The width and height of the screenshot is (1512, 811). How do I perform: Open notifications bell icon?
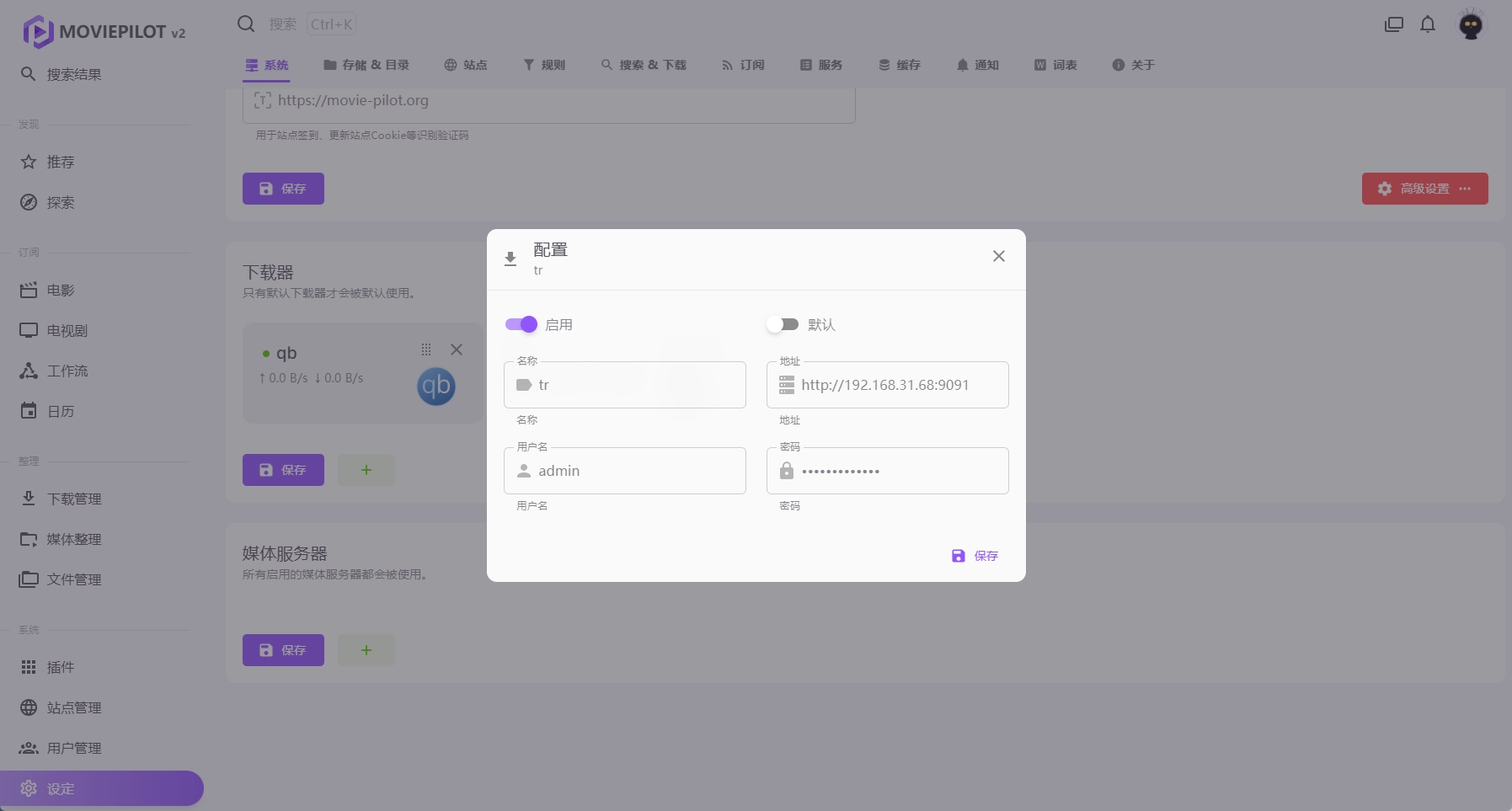[x=1428, y=24]
